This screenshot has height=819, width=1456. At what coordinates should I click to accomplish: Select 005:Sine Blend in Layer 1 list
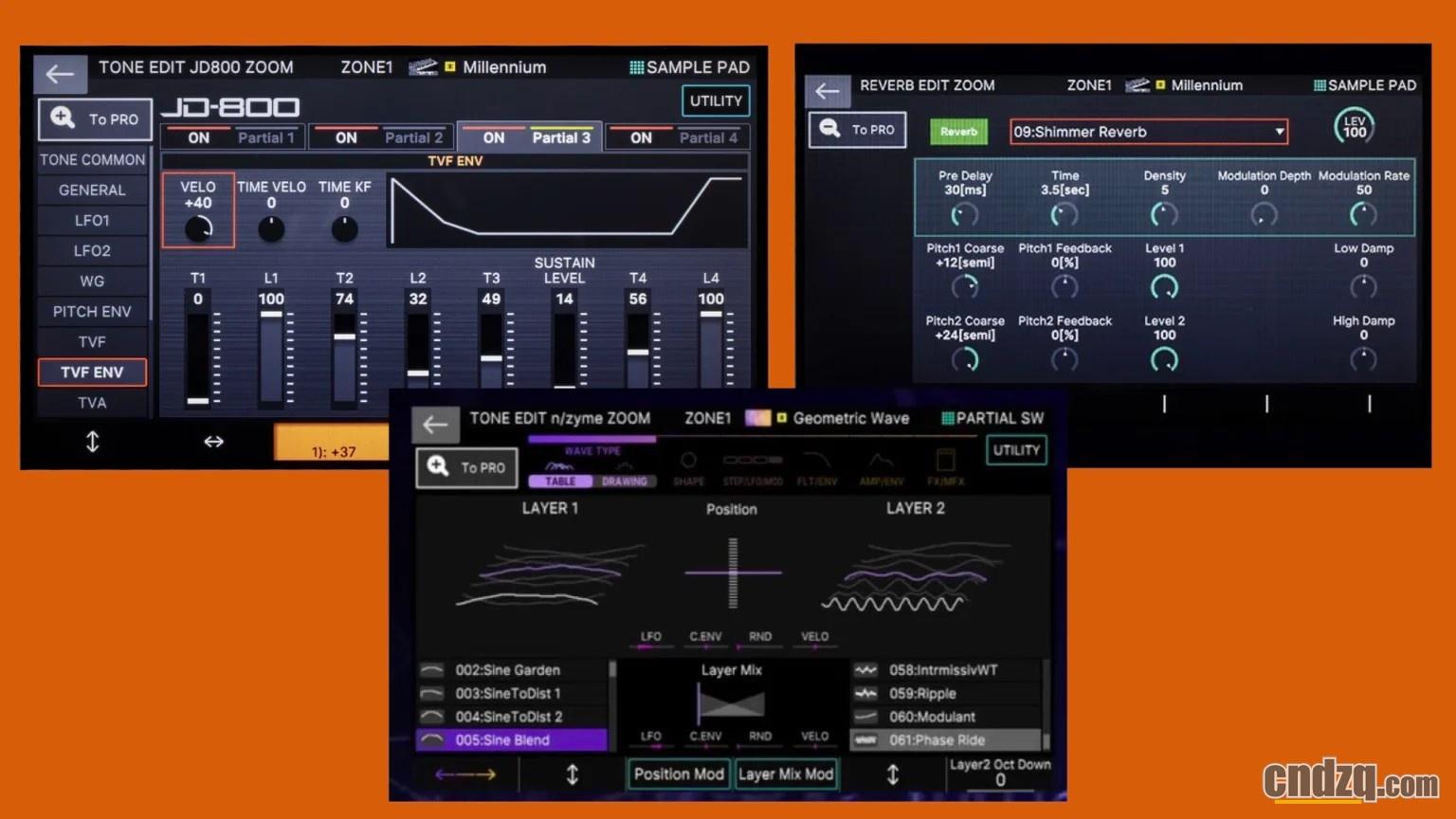tap(512, 740)
